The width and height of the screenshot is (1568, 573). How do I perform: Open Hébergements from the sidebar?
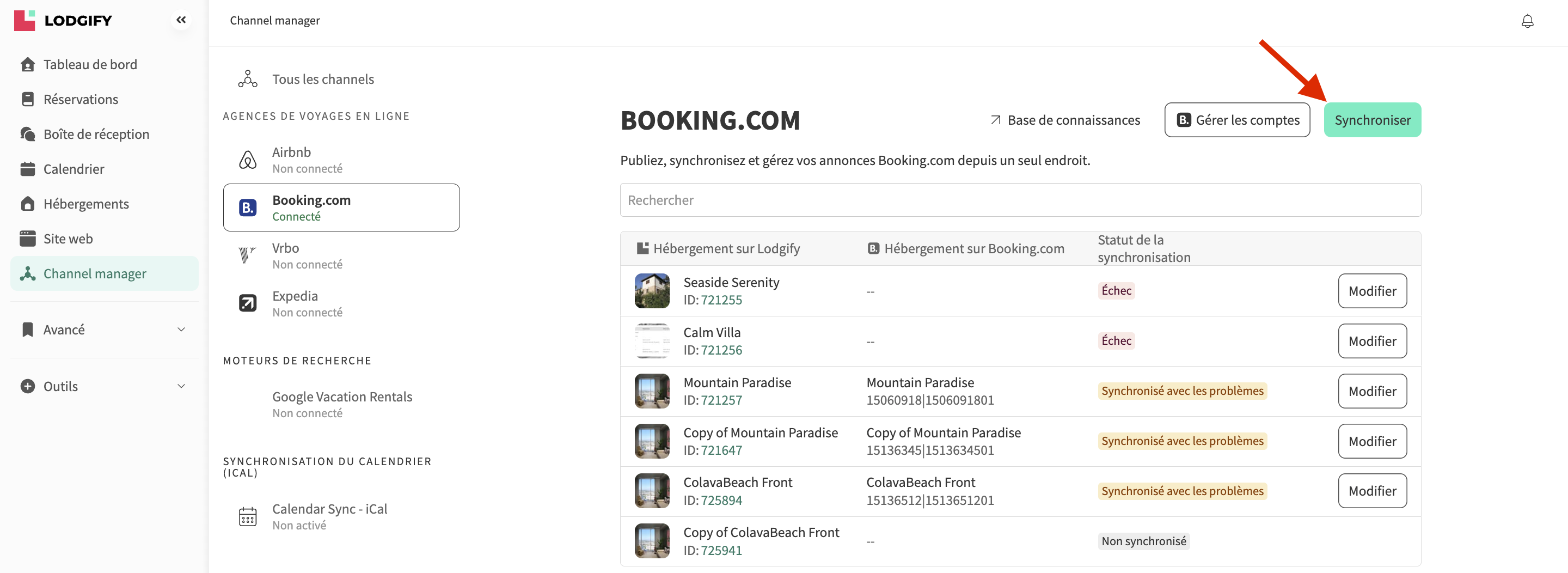pyautogui.click(x=86, y=204)
